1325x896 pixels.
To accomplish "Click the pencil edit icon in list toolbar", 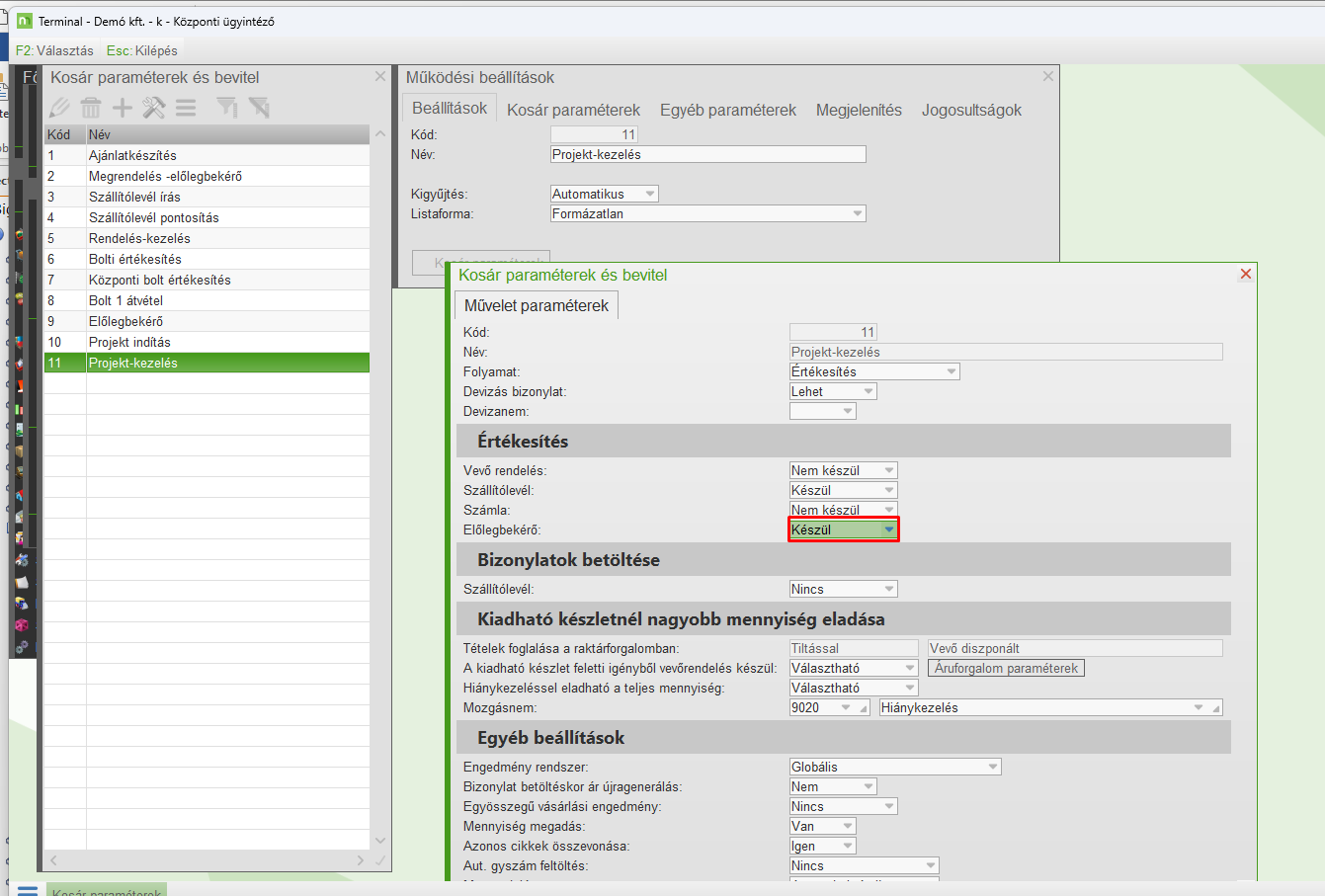I will point(59,108).
